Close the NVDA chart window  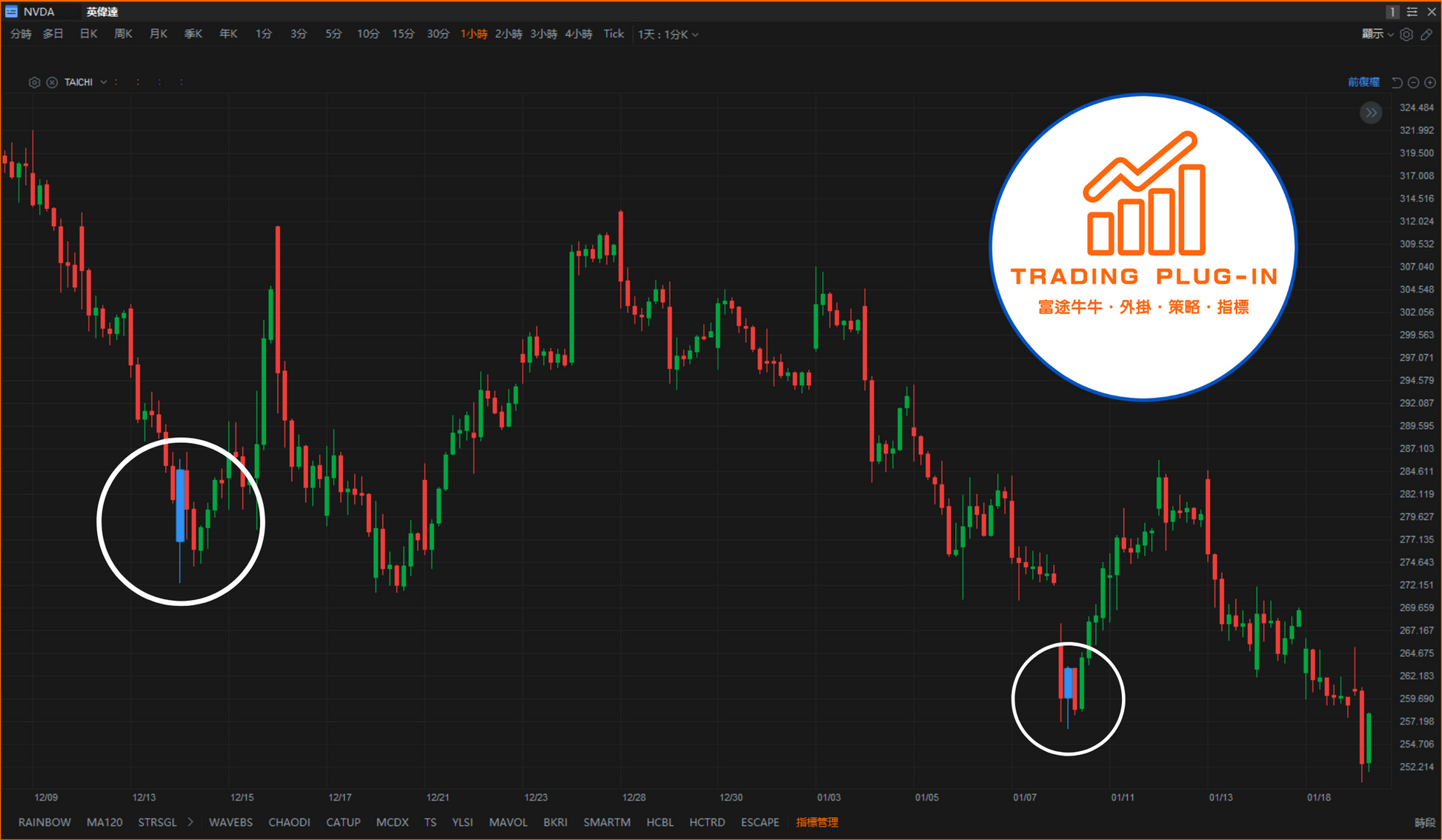[x=1432, y=12]
